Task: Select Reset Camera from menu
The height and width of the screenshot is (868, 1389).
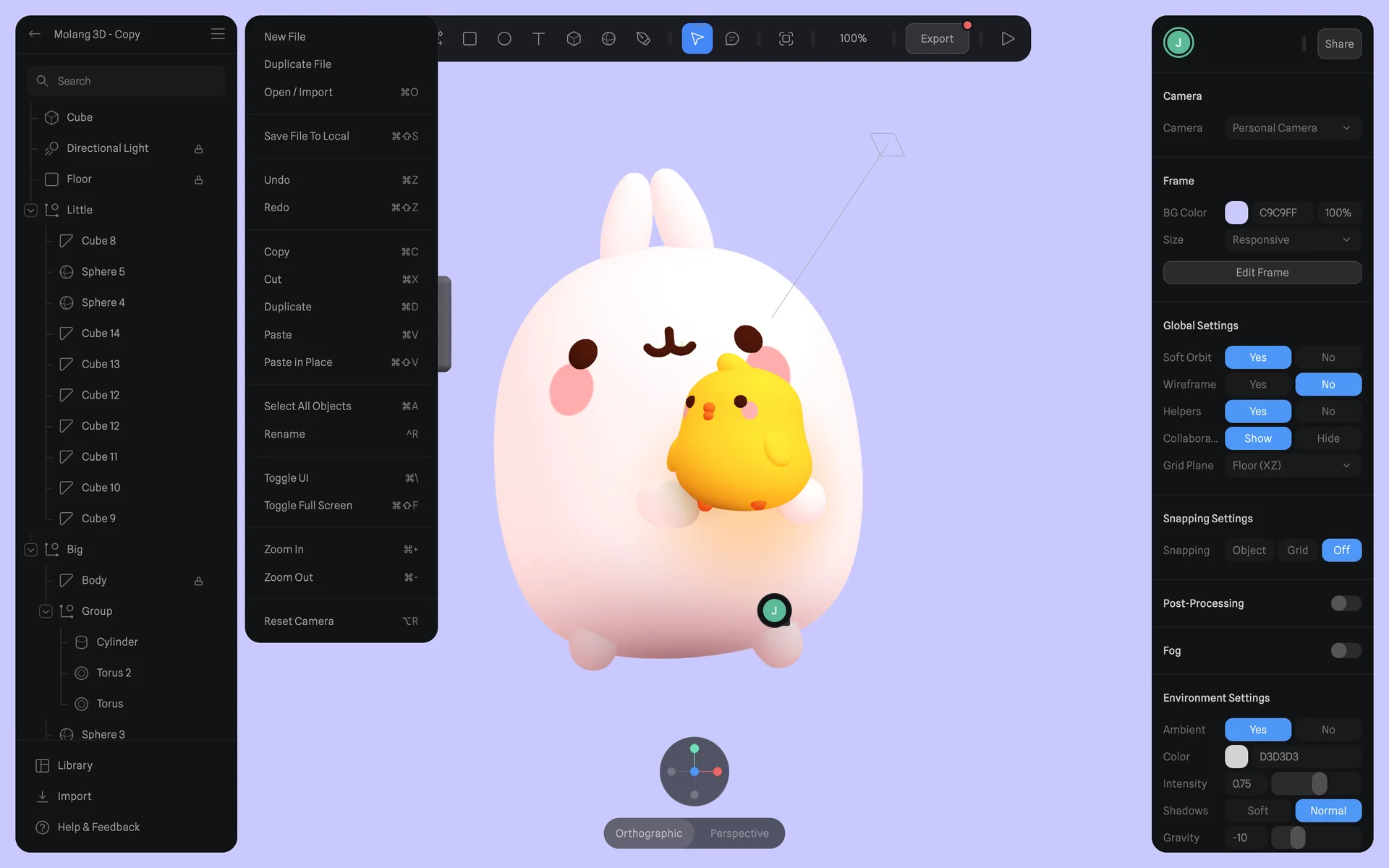Action: (299, 621)
